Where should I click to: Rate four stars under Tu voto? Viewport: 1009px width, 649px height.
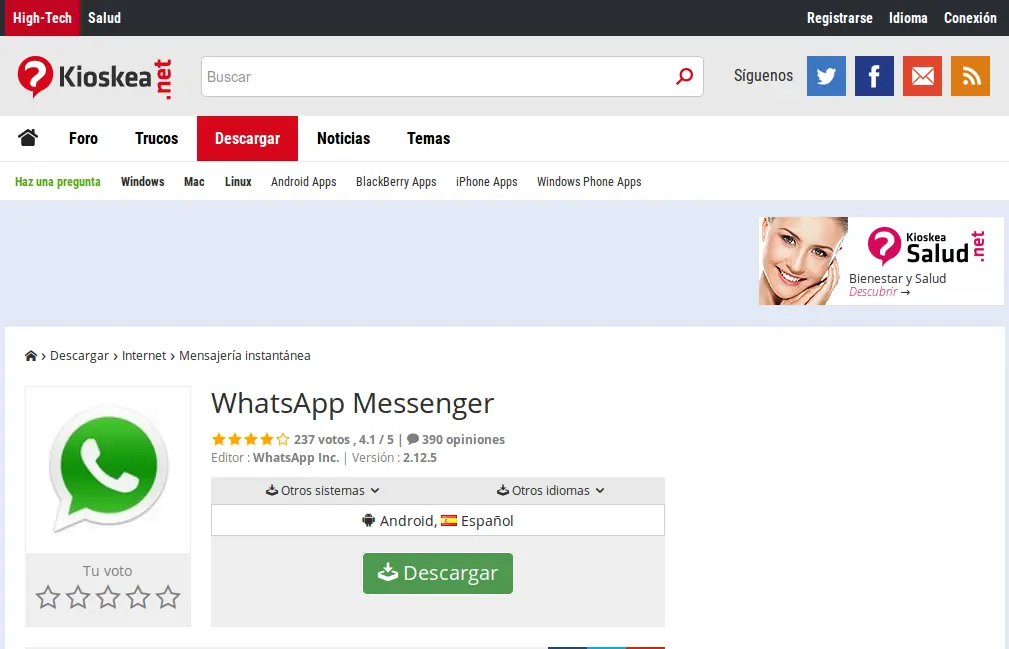point(138,597)
